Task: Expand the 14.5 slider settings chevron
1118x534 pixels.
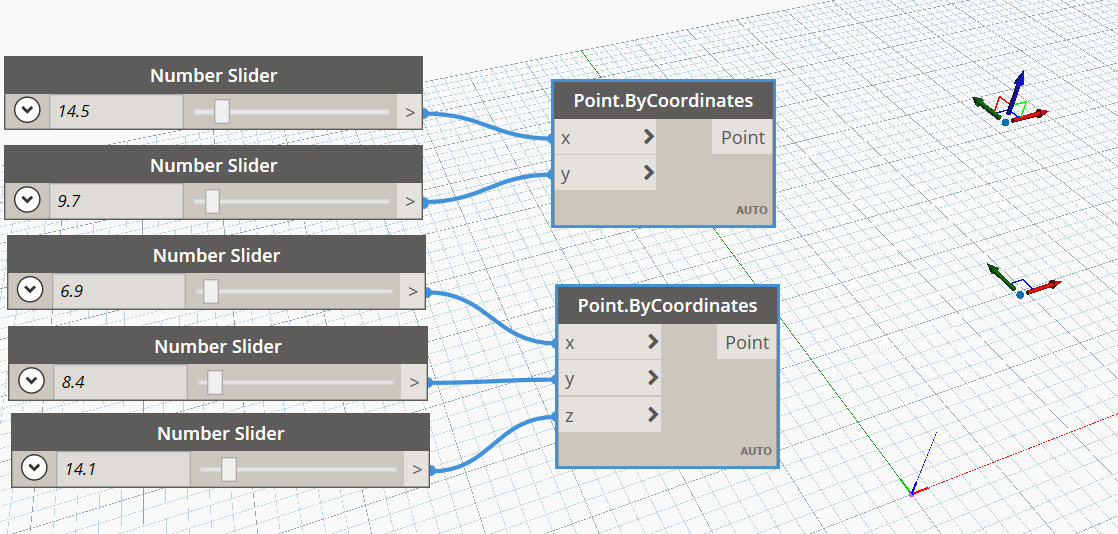Action: [x=28, y=111]
